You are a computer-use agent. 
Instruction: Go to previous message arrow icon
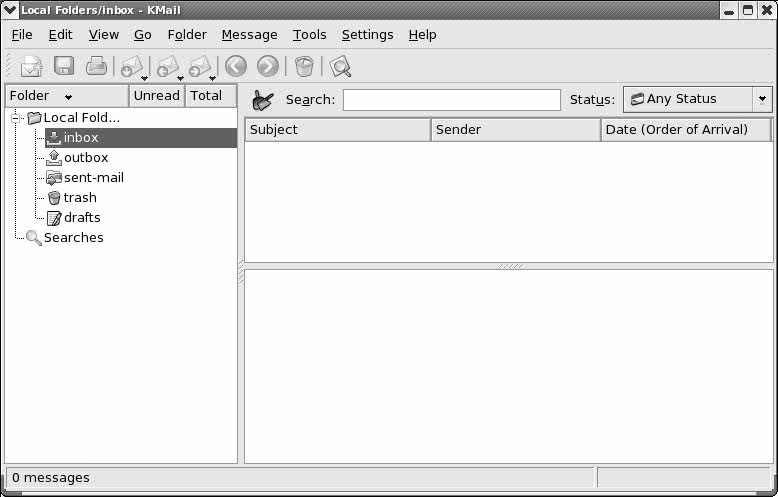[236, 66]
